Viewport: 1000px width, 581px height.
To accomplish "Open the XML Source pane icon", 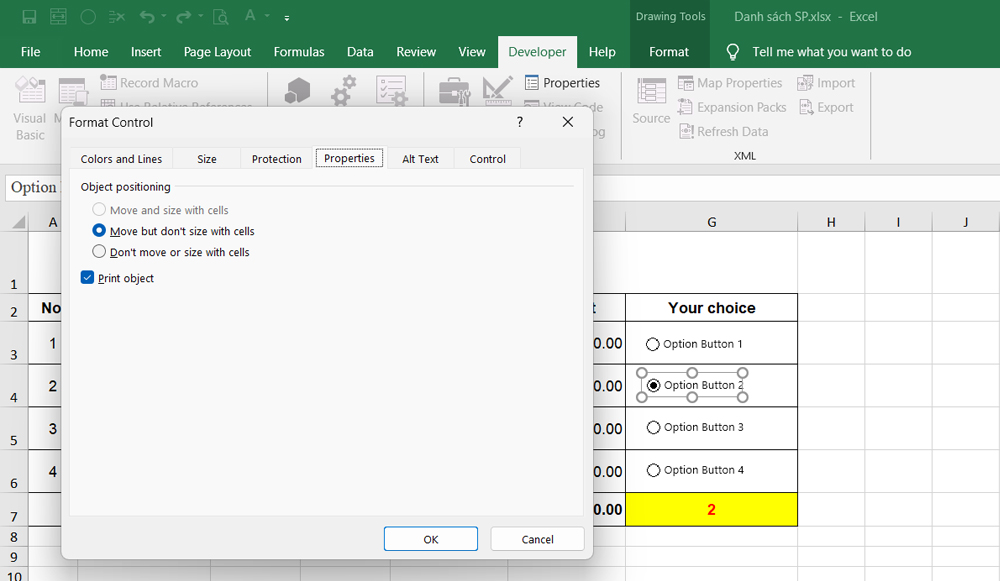I will [651, 91].
